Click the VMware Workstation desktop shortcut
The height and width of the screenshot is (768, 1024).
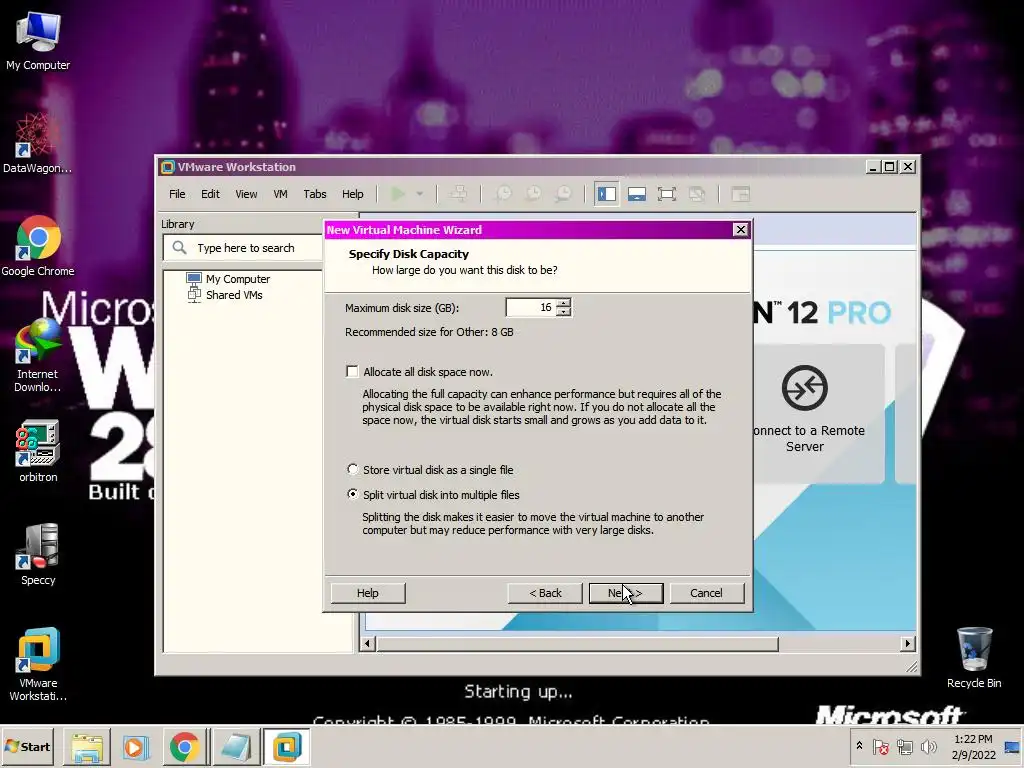click(x=38, y=664)
